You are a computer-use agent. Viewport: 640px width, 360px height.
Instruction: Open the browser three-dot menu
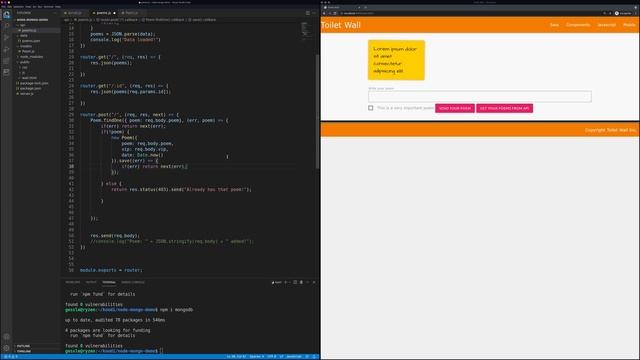[x=636, y=13]
